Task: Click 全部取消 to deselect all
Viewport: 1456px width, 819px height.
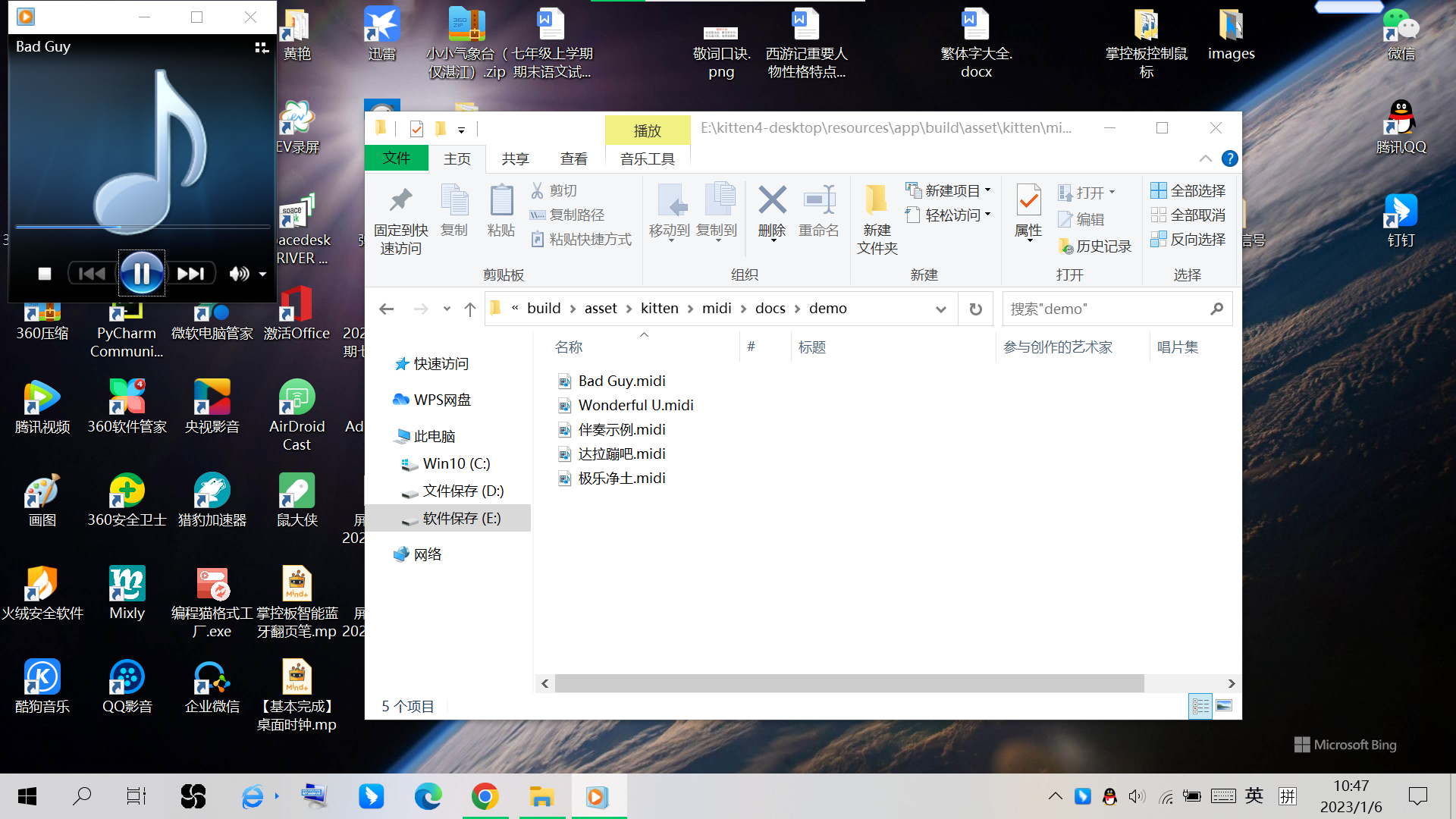Action: click(x=1188, y=215)
